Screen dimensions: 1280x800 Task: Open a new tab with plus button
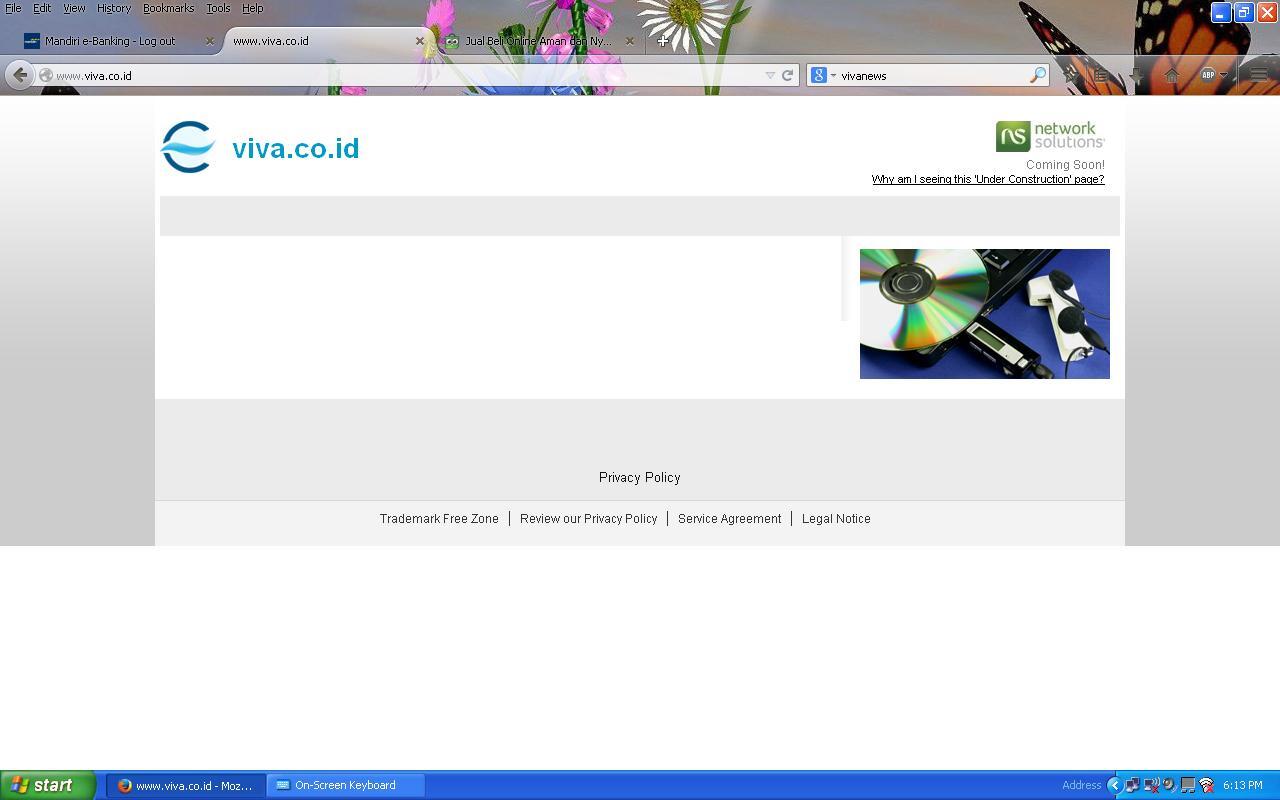pyautogui.click(x=662, y=41)
